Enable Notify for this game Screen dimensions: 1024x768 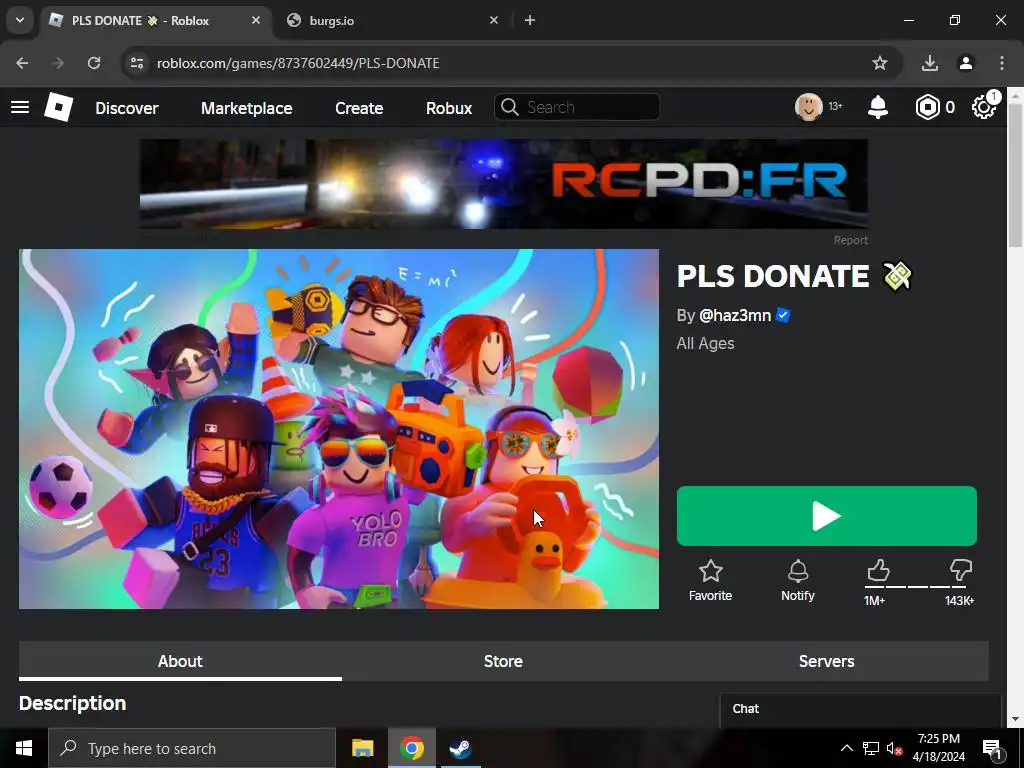[x=797, y=581]
